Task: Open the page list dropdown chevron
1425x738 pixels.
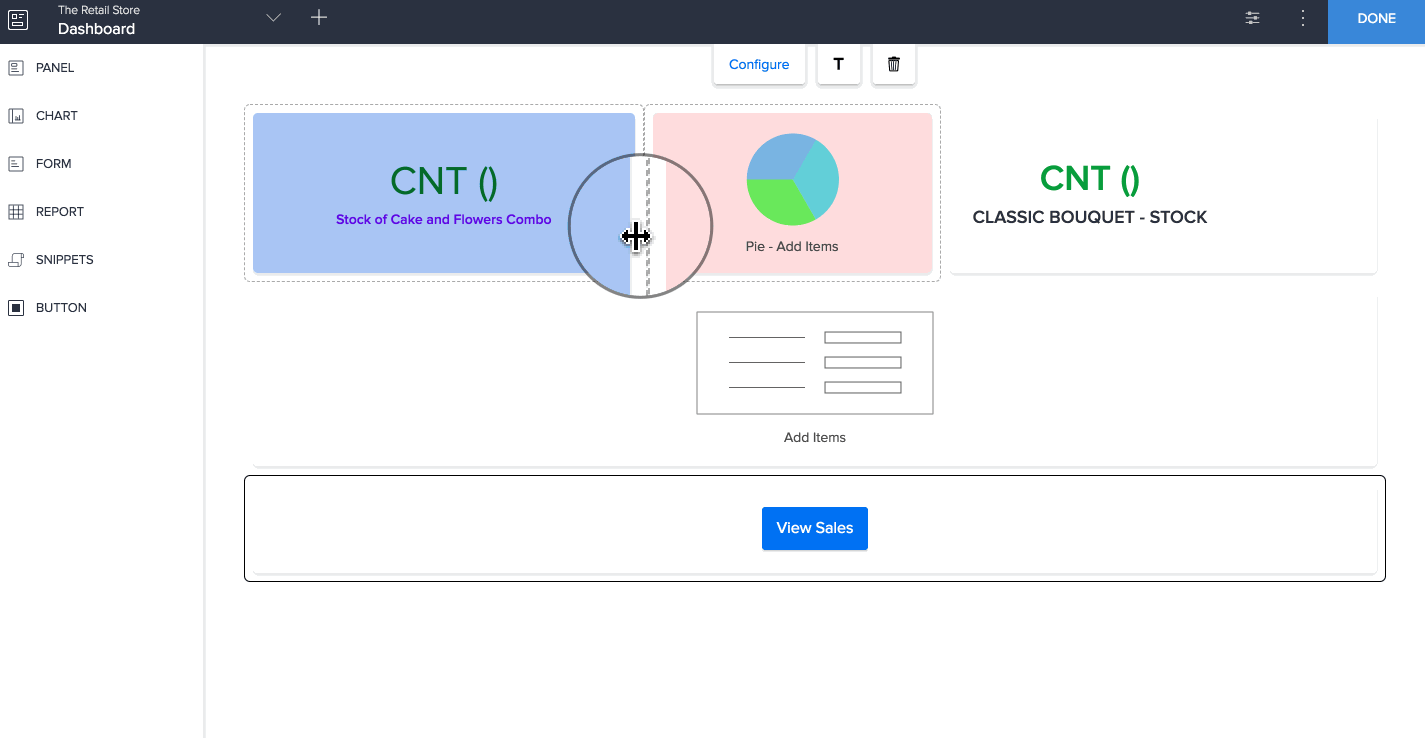Action: 274,18
